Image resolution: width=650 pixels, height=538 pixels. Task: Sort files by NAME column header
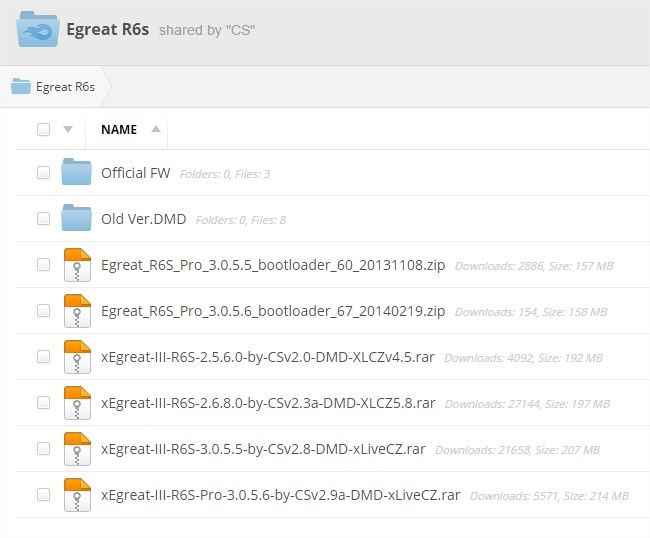[119, 129]
